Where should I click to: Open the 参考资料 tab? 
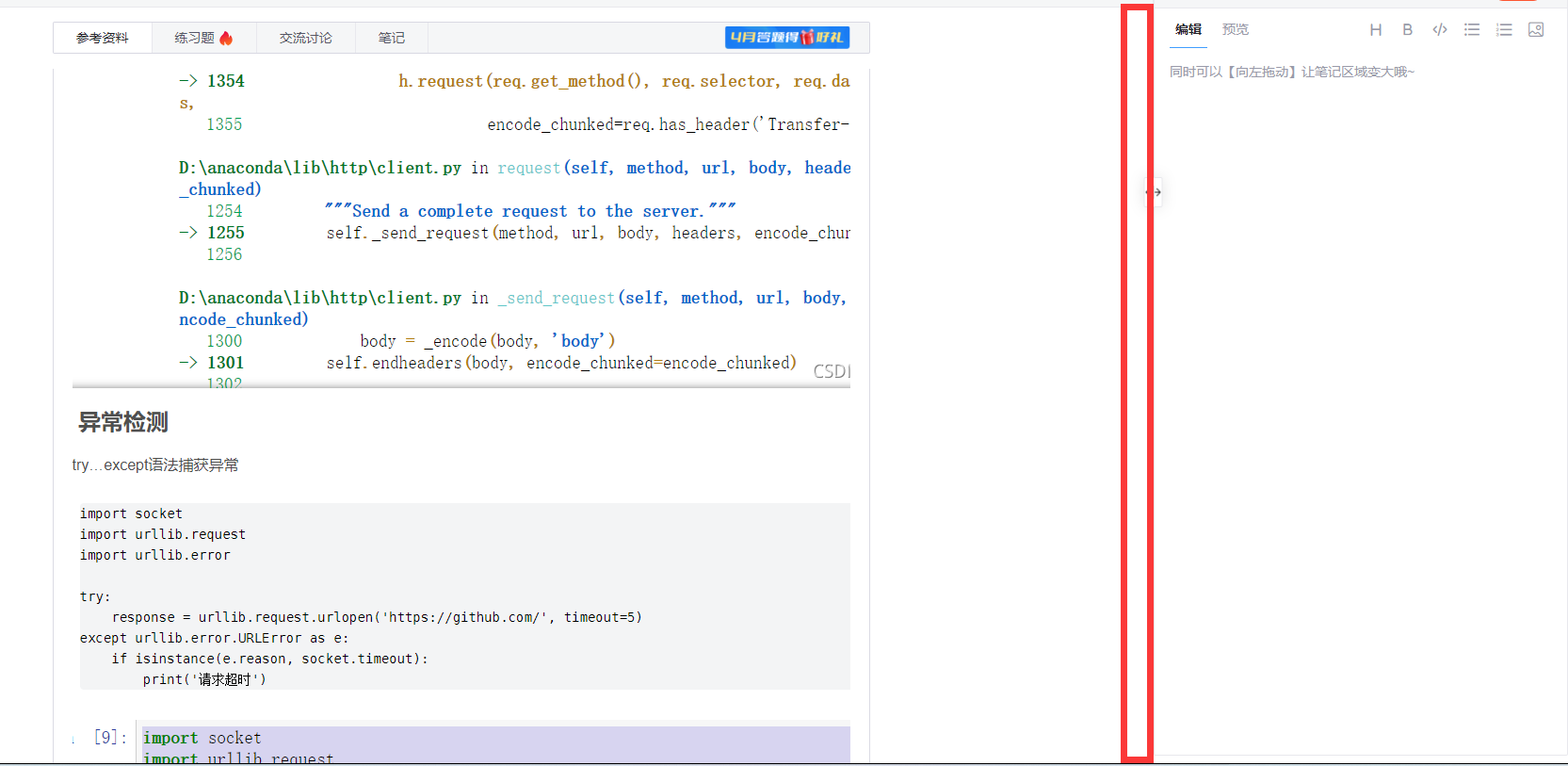(103, 38)
